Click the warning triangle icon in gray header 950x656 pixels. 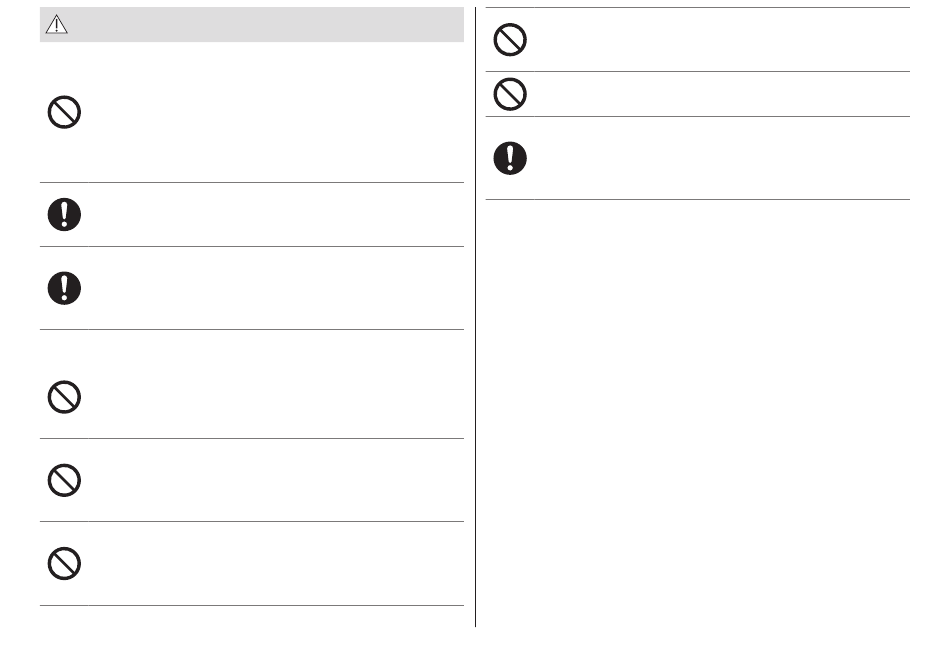[x=56, y=24]
